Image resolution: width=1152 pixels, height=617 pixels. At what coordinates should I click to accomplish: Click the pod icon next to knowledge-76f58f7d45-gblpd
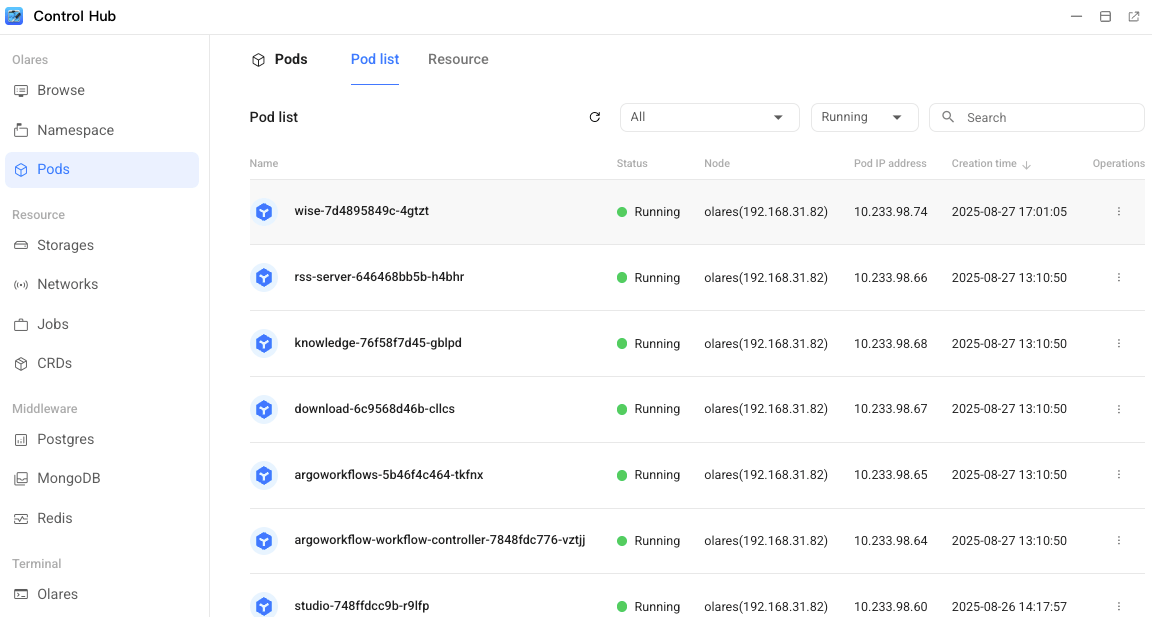point(264,343)
